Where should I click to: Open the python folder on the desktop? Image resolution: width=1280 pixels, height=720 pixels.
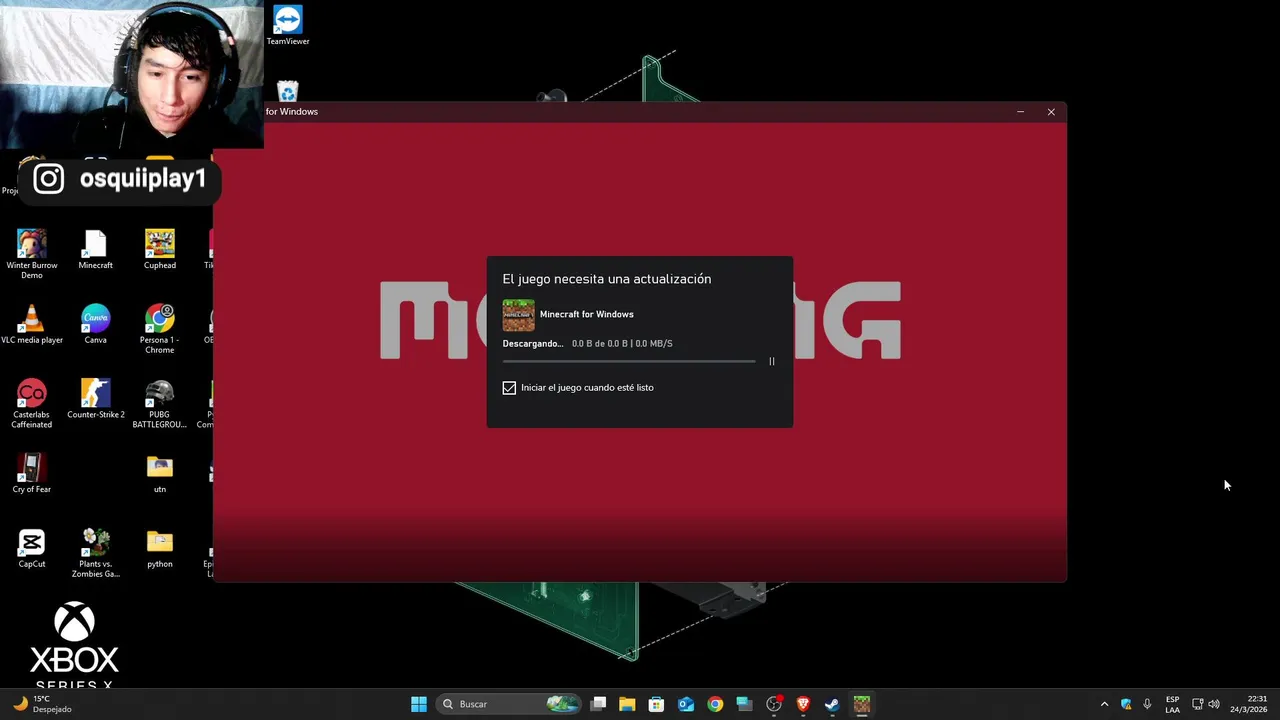pyautogui.click(x=160, y=548)
